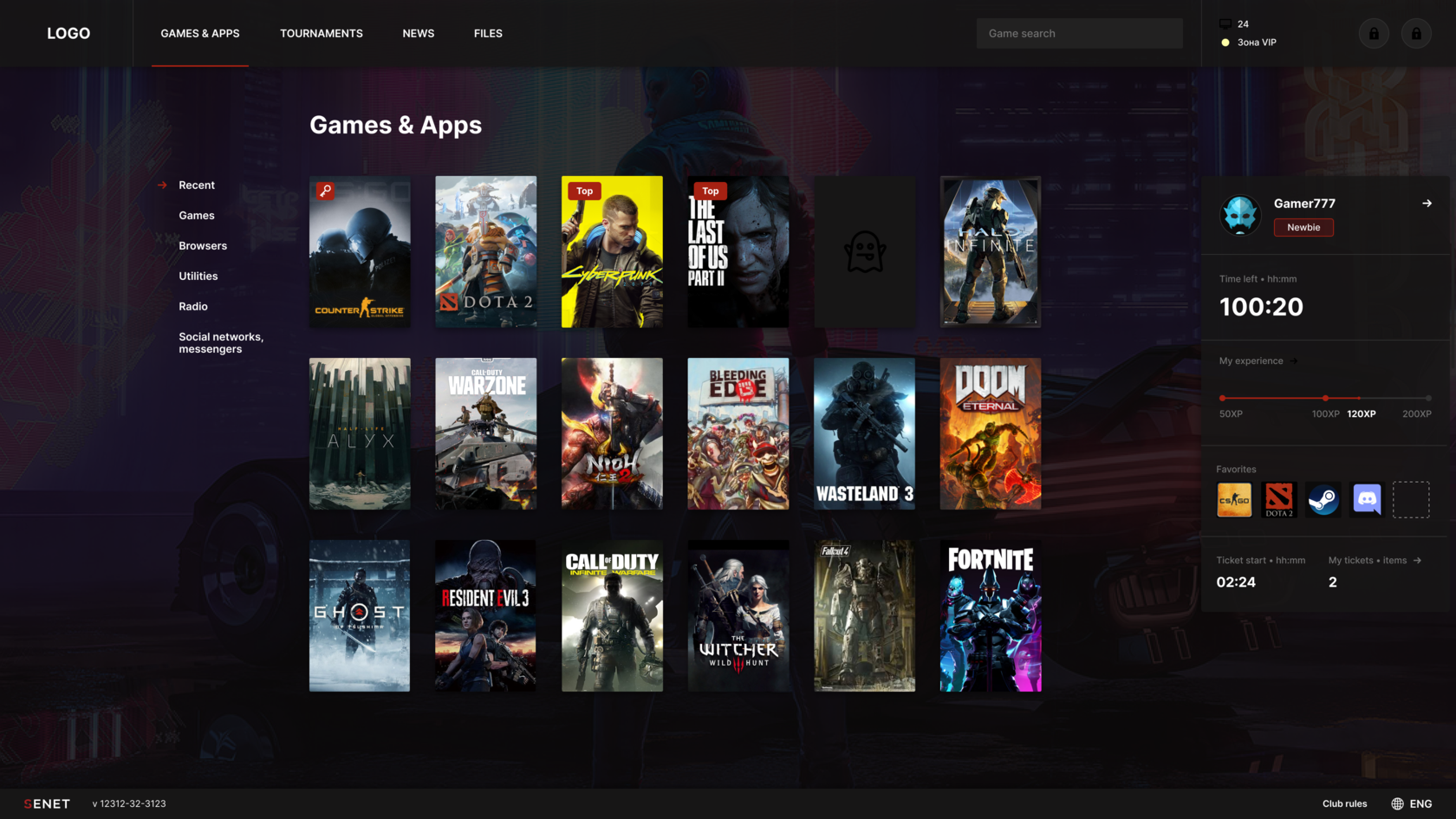
Task: Open The Witcher Wild Hunt cover
Action: click(x=738, y=616)
